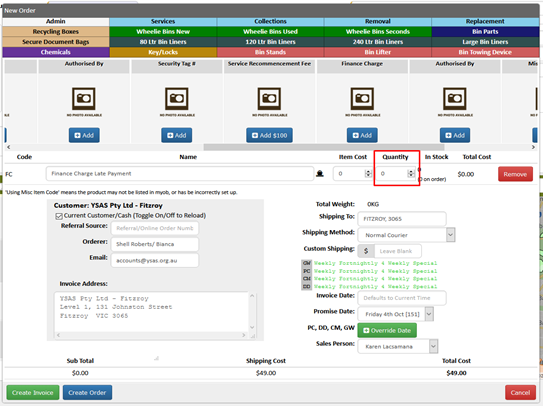Select the Bin Parts category tab
Screen dimensions: 543x406
pos(485,32)
